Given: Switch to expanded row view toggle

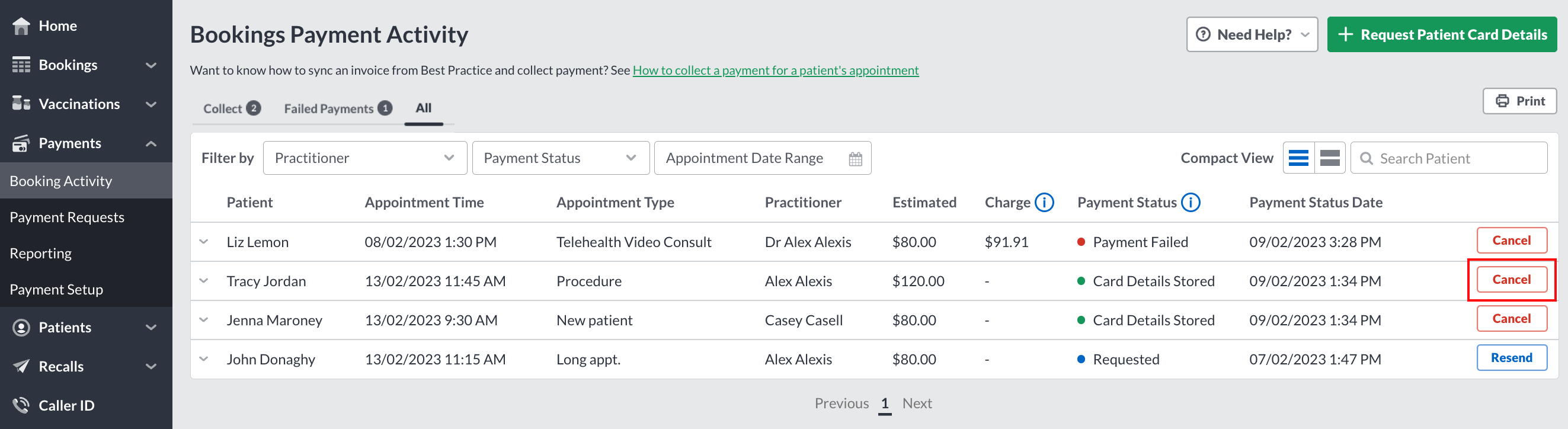Looking at the screenshot, I should coord(1329,158).
